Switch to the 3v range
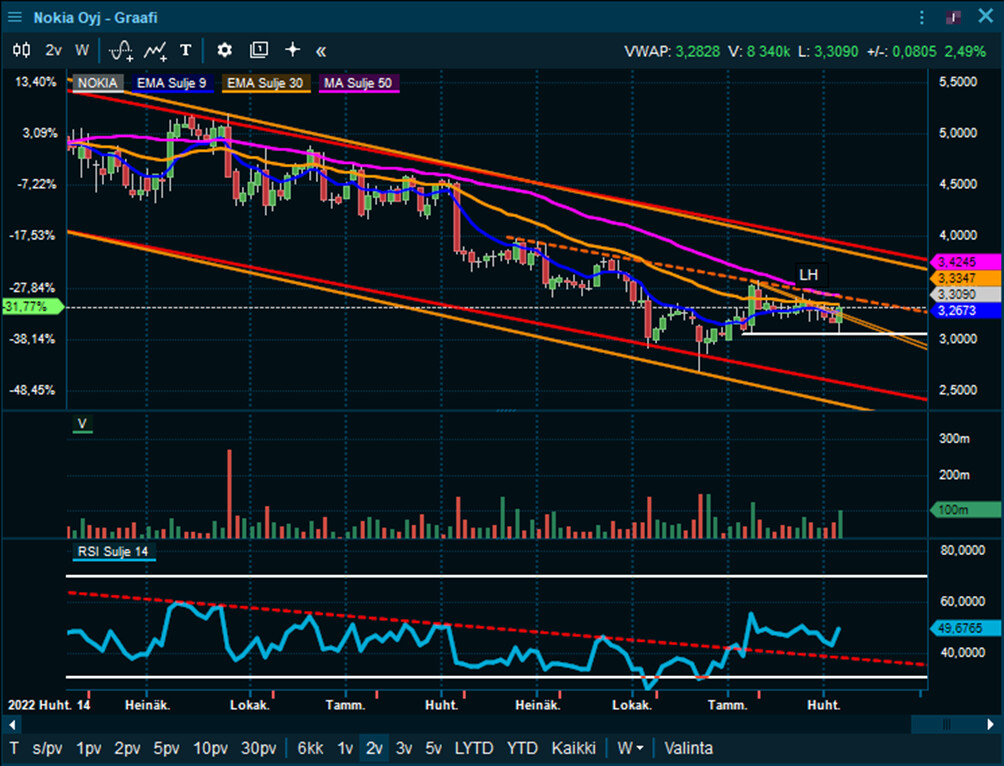The height and width of the screenshot is (766, 1004). [x=403, y=748]
